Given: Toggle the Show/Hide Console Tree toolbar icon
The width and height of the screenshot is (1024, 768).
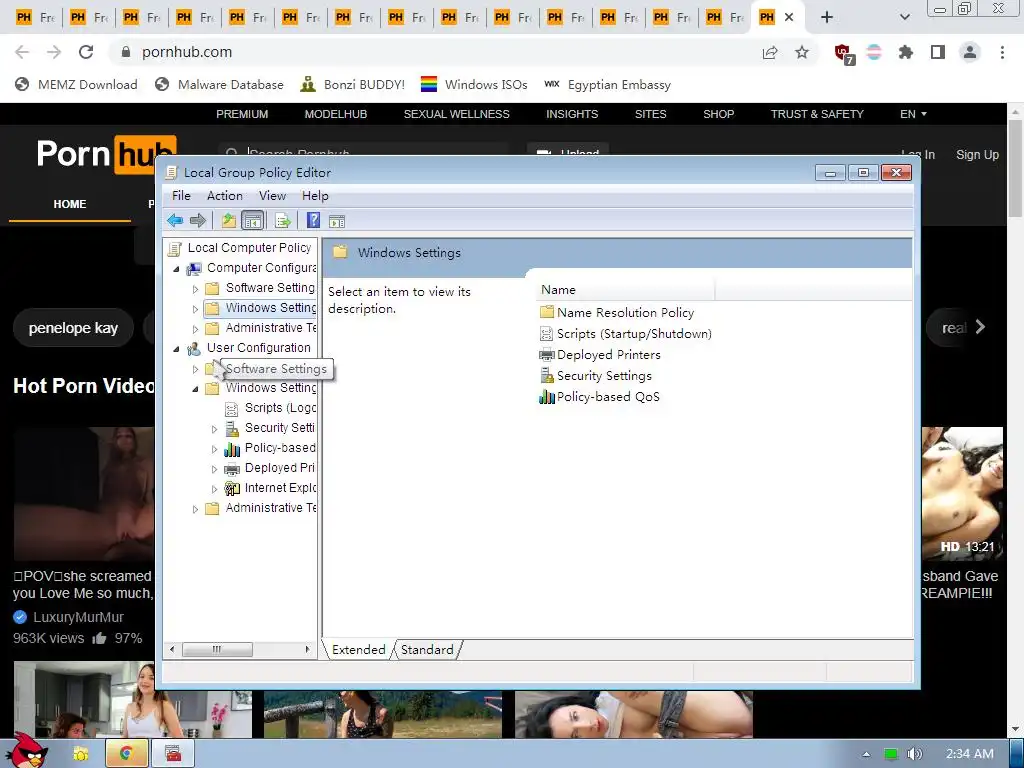Looking at the screenshot, I should pos(252,221).
